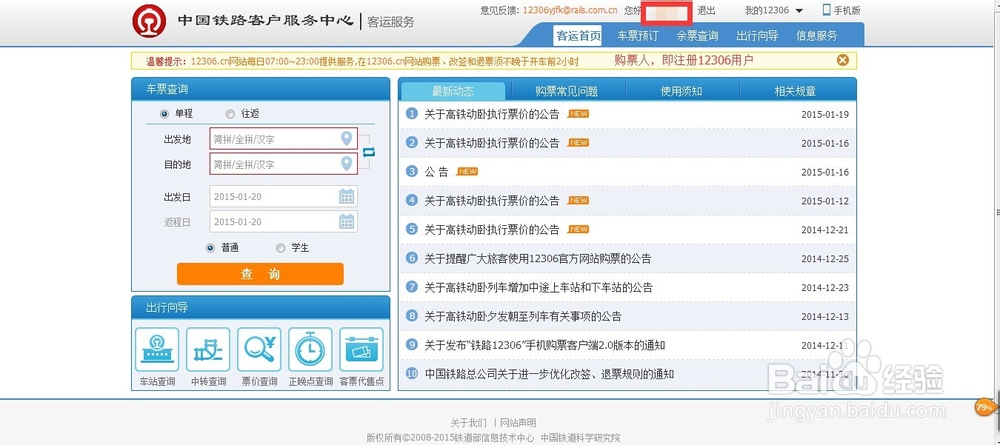Viewport: 1000px width, 445px height.
Task: Click the 返程日 return date field
Action: pos(283,222)
